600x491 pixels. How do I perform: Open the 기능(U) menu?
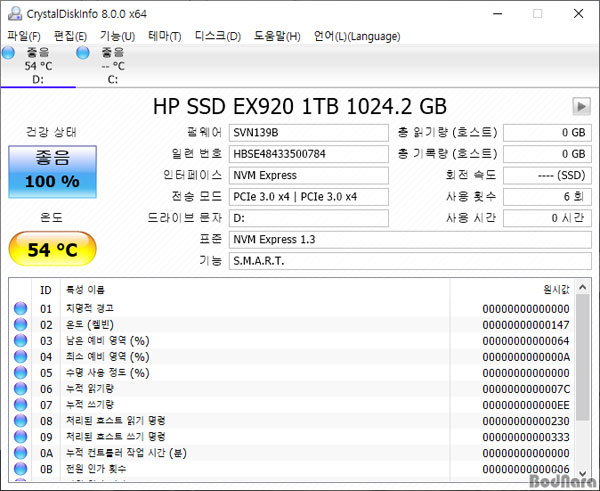(x=117, y=36)
